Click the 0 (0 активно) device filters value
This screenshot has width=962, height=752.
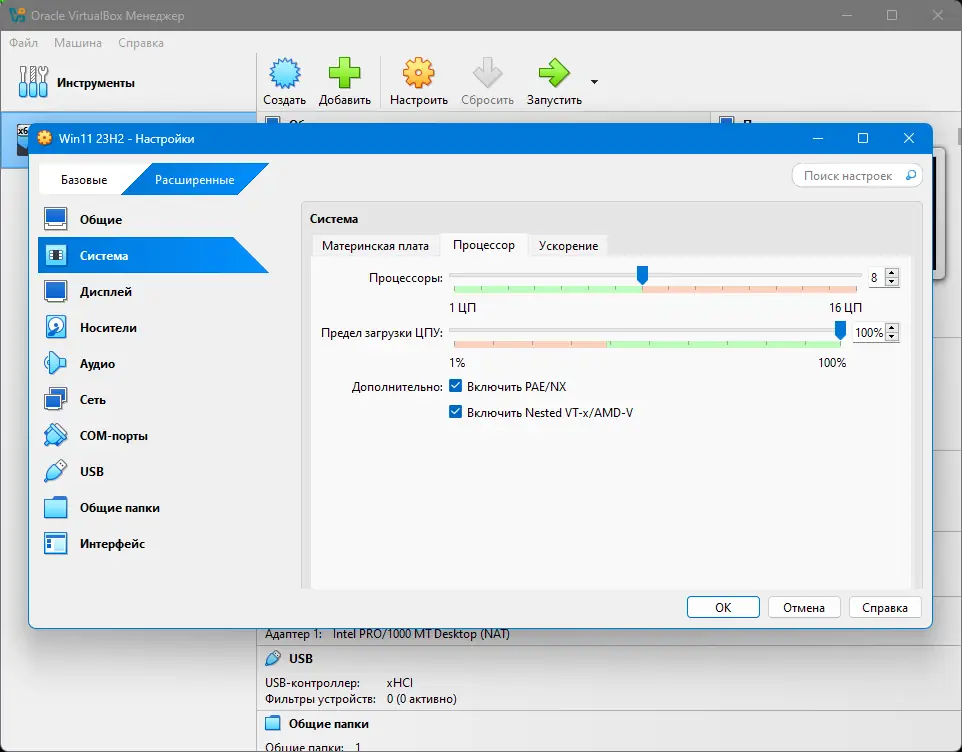421,699
